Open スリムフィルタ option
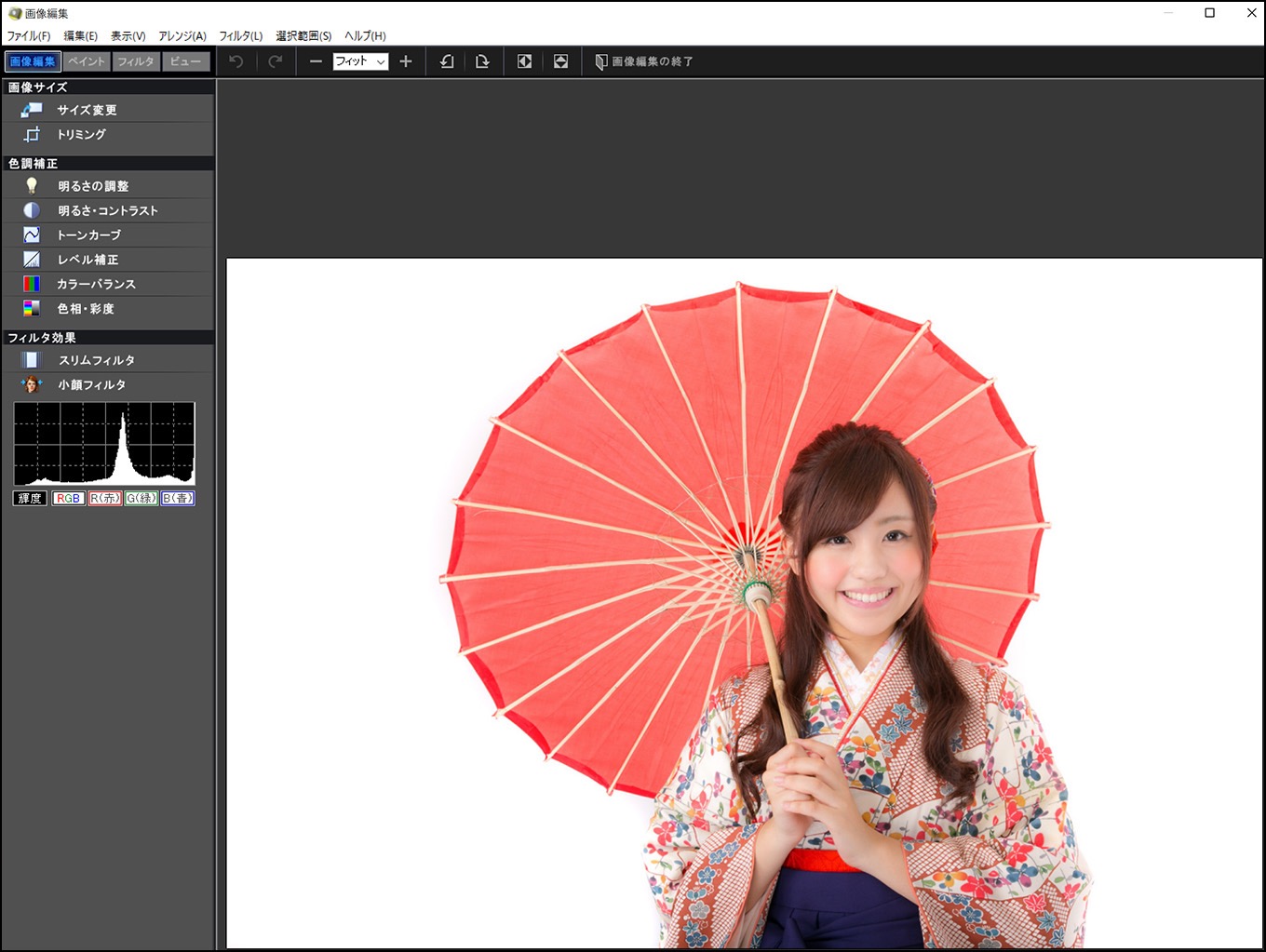Screen dimensions: 1266x952 pyautogui.click(x=97, y=360)
